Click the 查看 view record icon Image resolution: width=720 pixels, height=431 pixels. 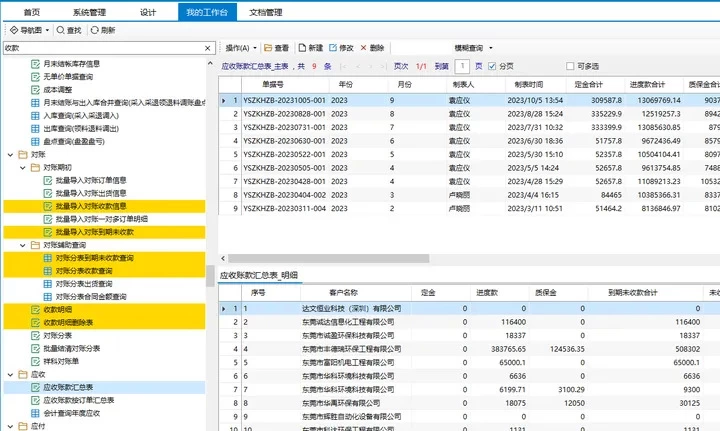point(268,48)
